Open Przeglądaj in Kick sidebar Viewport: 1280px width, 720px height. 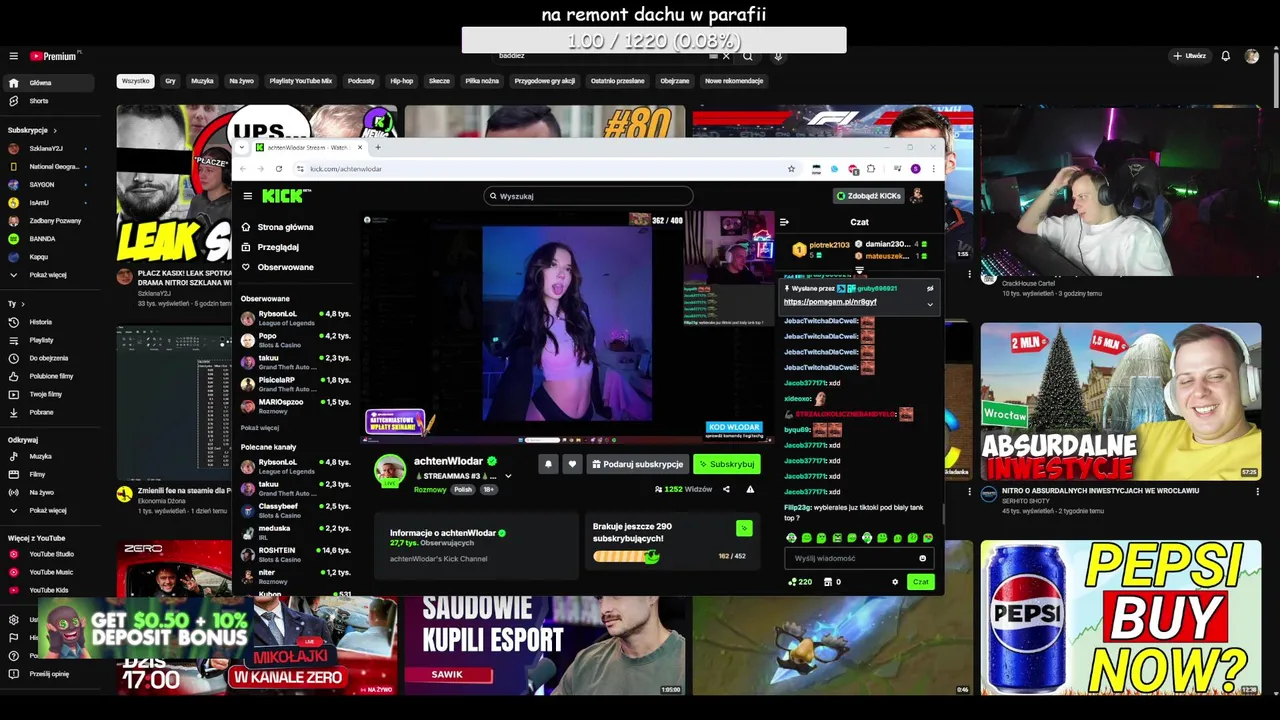coord(270,247)
